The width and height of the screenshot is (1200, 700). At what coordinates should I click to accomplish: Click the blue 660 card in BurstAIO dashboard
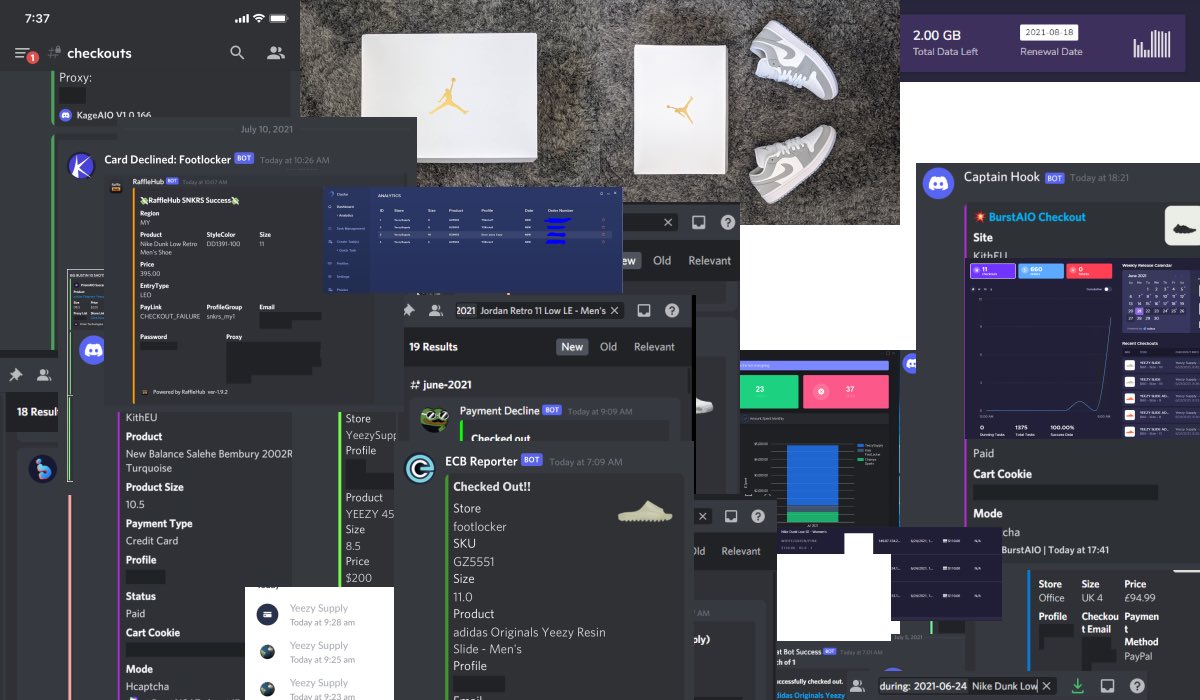(1040, 271)
